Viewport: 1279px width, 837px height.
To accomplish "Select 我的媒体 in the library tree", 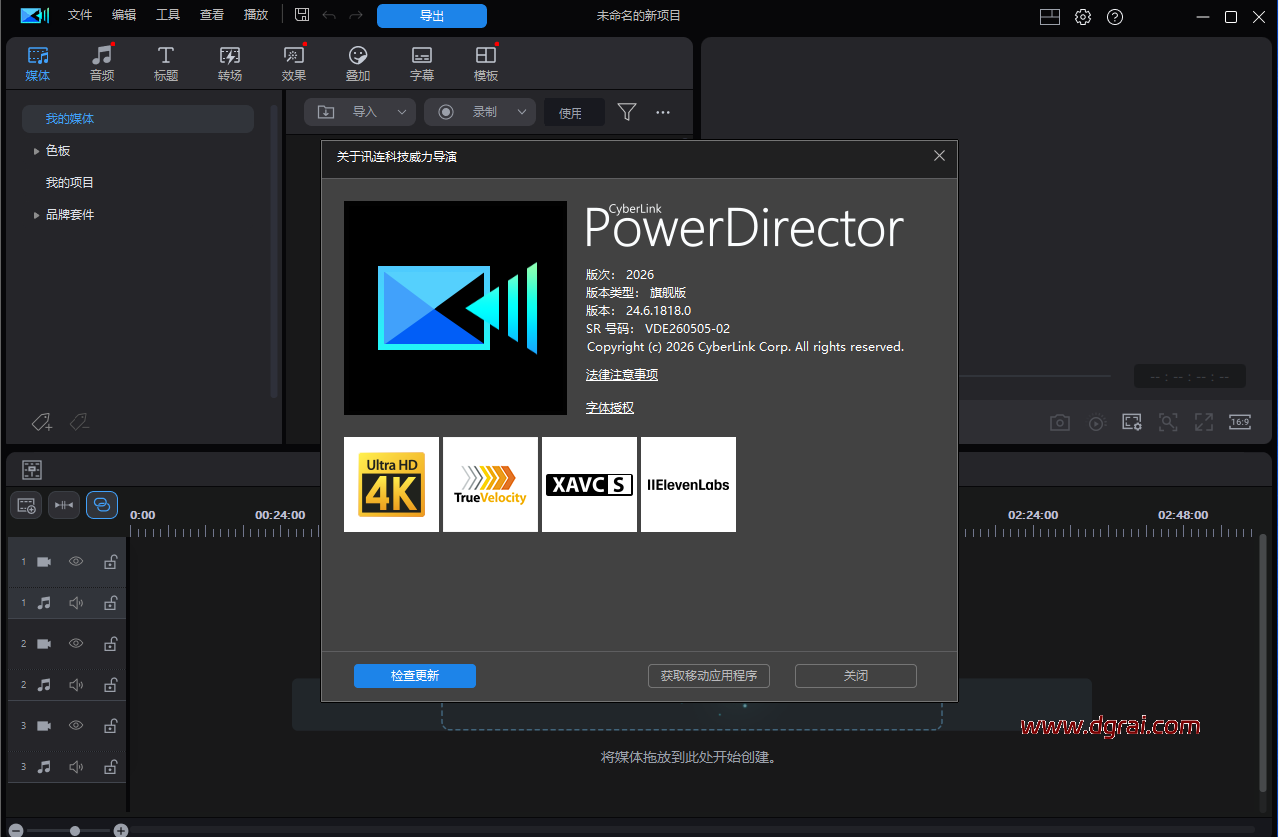I will pyautogui.click(x=138, y=119).
